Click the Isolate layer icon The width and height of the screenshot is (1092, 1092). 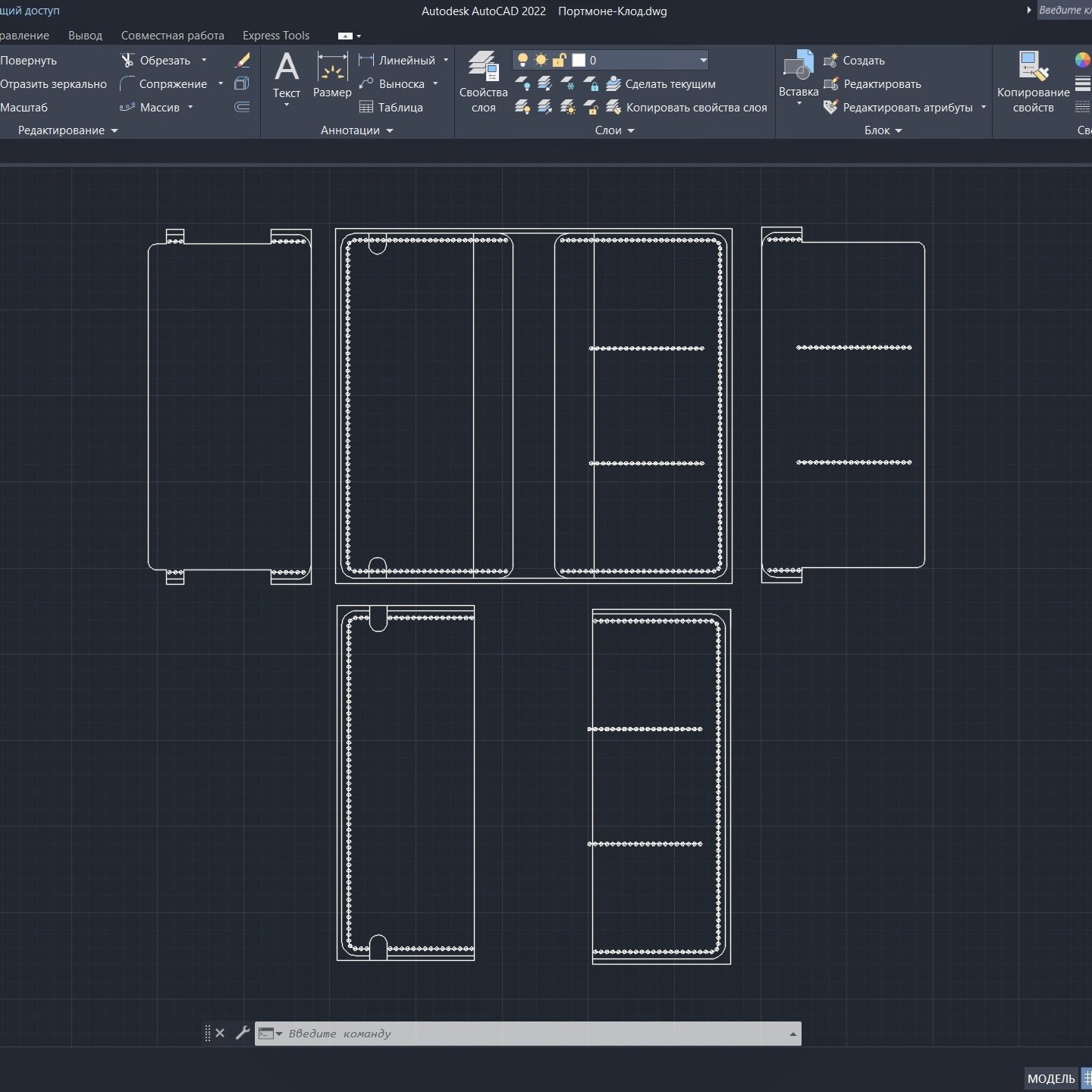(545, 83)
